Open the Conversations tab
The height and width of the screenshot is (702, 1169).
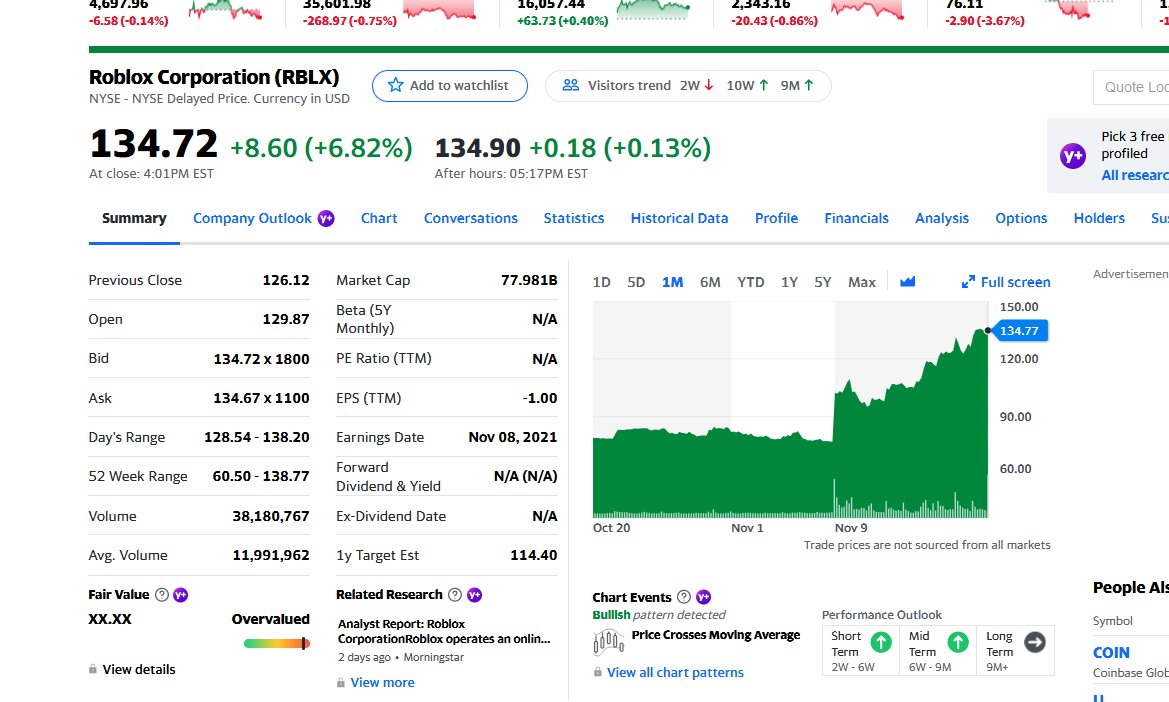tap(470, 218)
